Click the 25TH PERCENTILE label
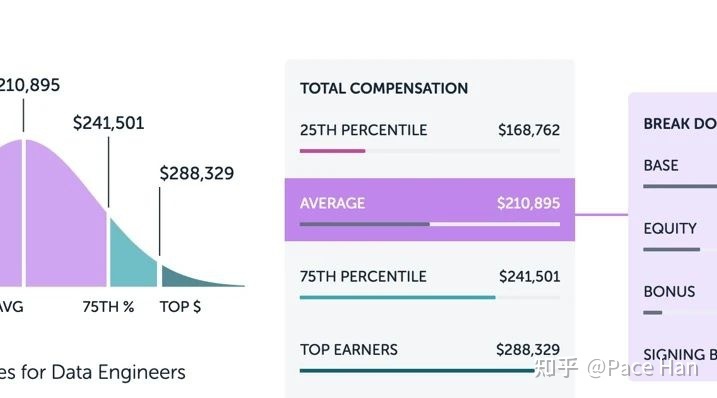 364,130
